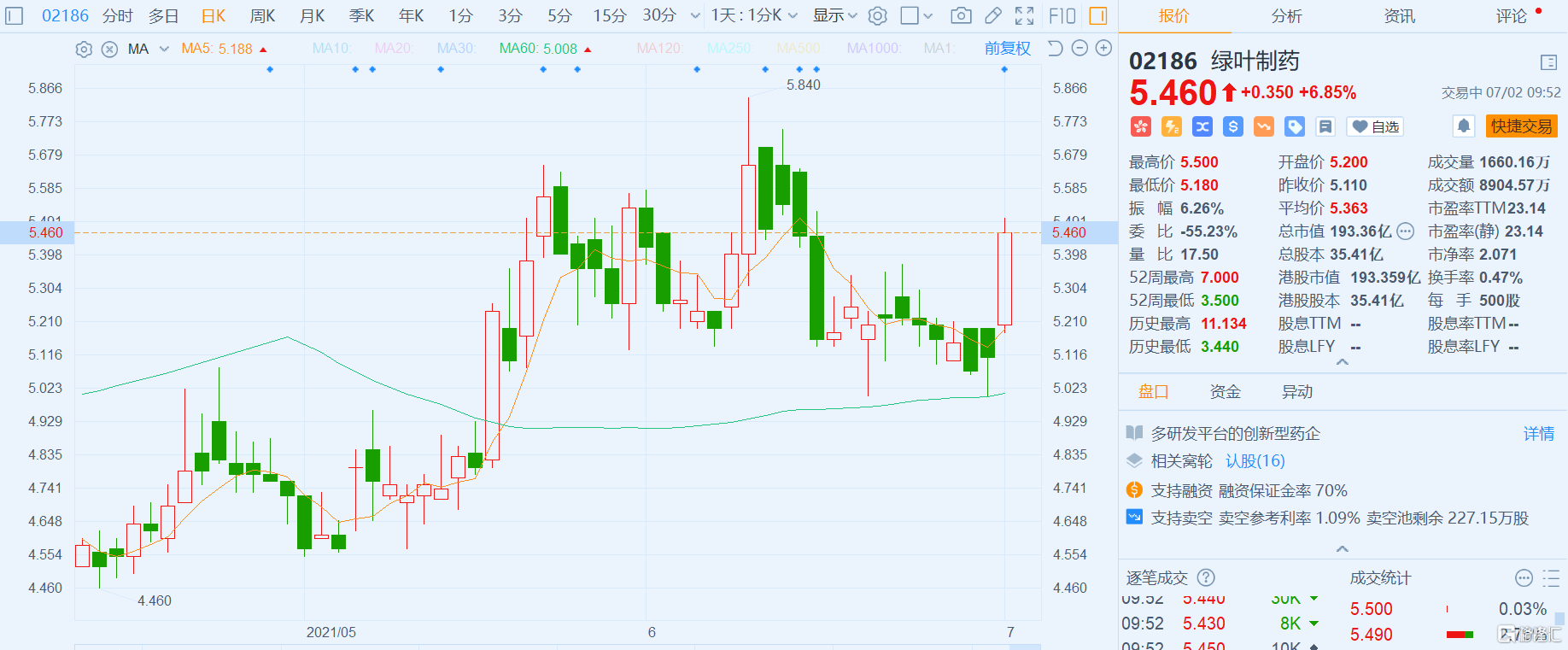The width and height of the screenshot is (1568, 650).
Task: Switch 成交统计 list view icon
Action: coord(1551,578)
